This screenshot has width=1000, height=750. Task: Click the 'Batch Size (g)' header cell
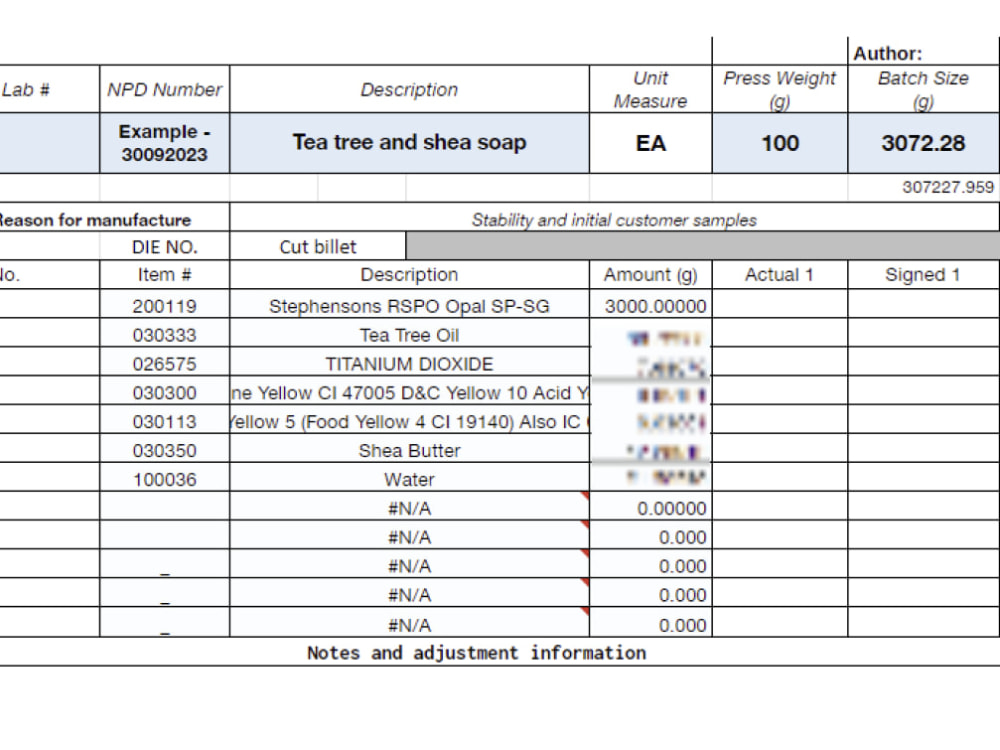pyautogui.click(x=923, y=89)
